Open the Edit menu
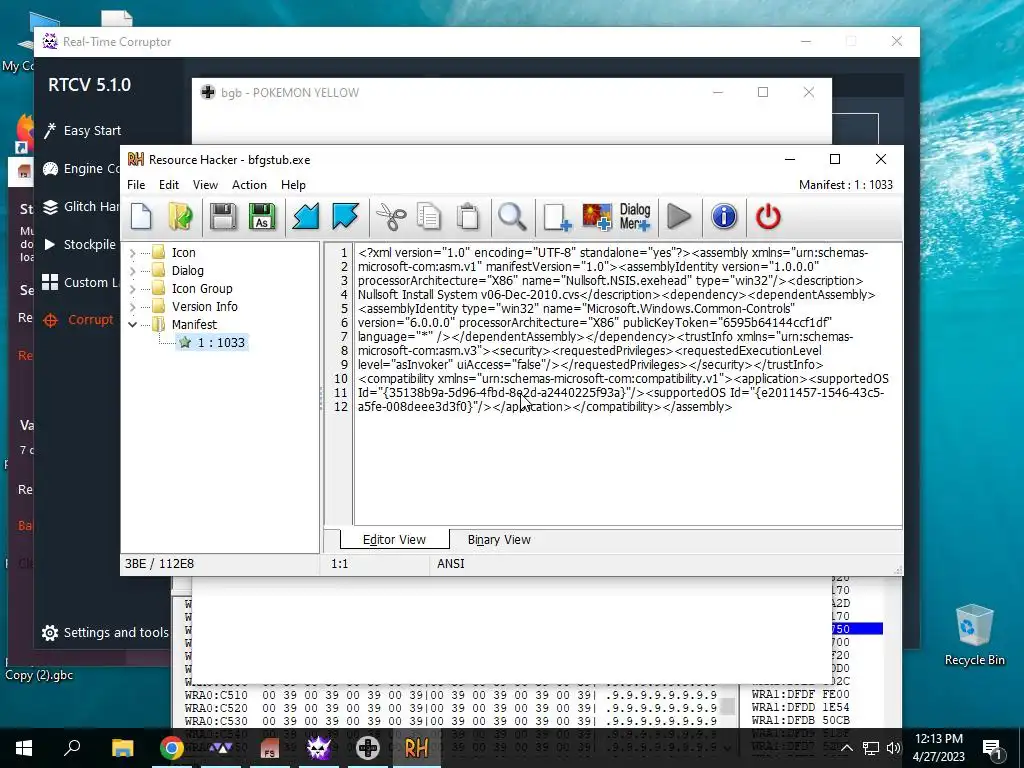This screenshot has width=1024, height=768. pyautogui.click(x=168, y=185)
